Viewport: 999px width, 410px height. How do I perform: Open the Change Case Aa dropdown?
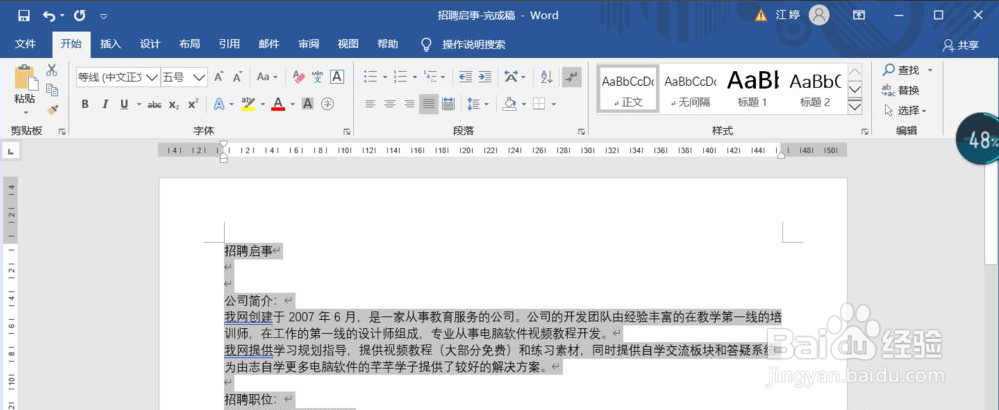(x=267, y=77)
